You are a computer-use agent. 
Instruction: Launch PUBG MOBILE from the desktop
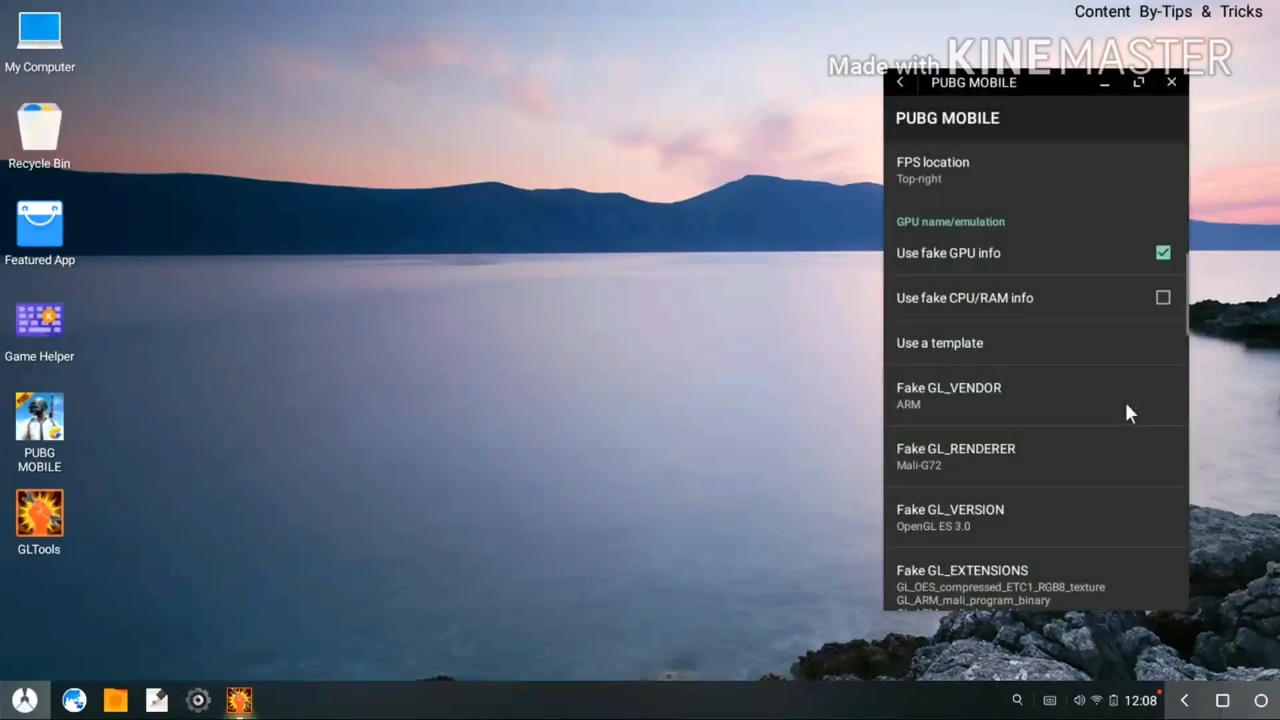tap(40, 432)
